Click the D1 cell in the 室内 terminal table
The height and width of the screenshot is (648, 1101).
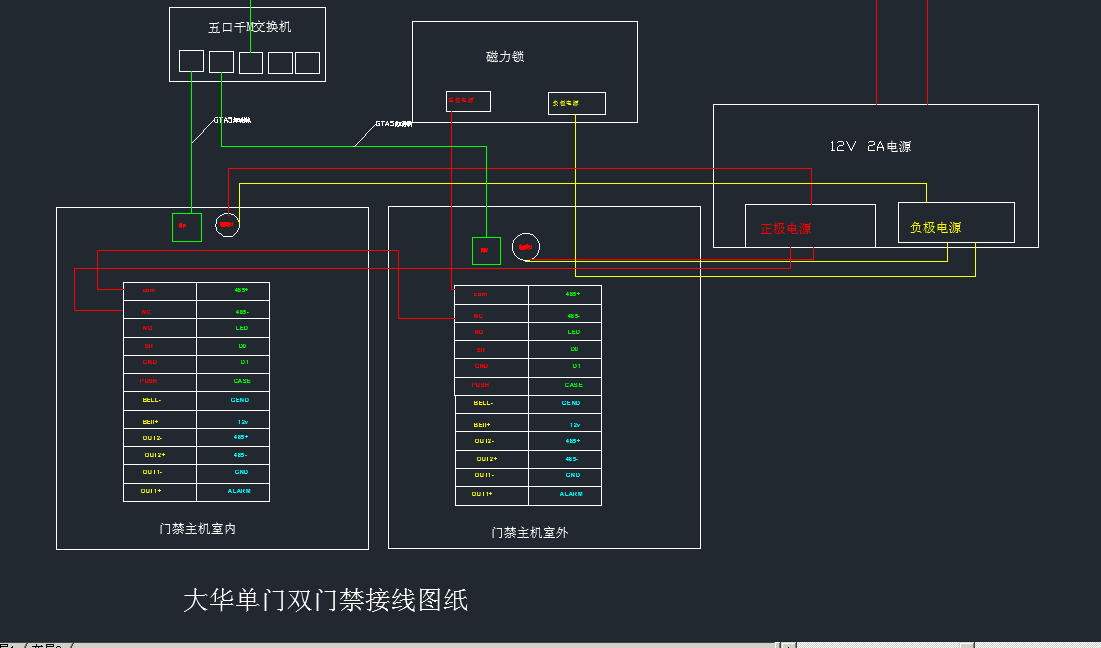coord(233,364)
